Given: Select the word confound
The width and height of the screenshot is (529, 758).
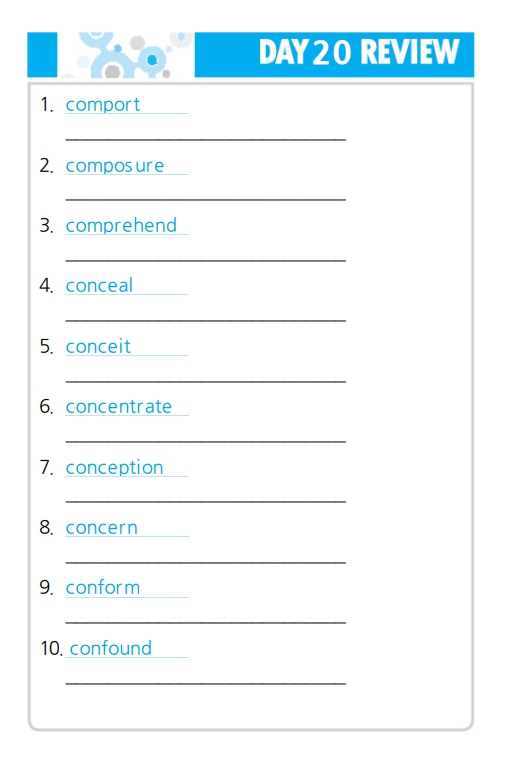Looking at the screenshot, I should [111, 648].
